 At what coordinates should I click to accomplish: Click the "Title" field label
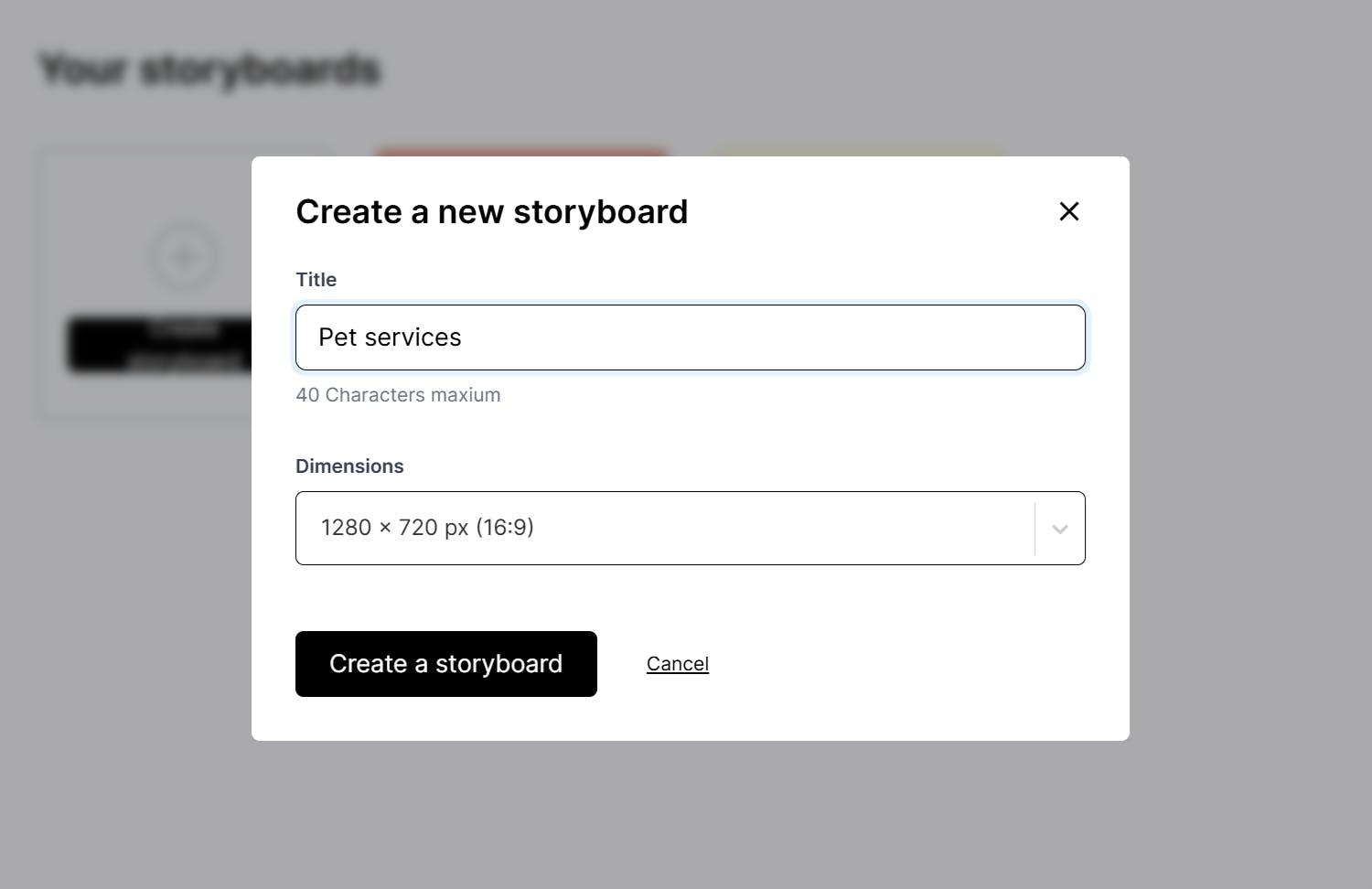[316, 280]
